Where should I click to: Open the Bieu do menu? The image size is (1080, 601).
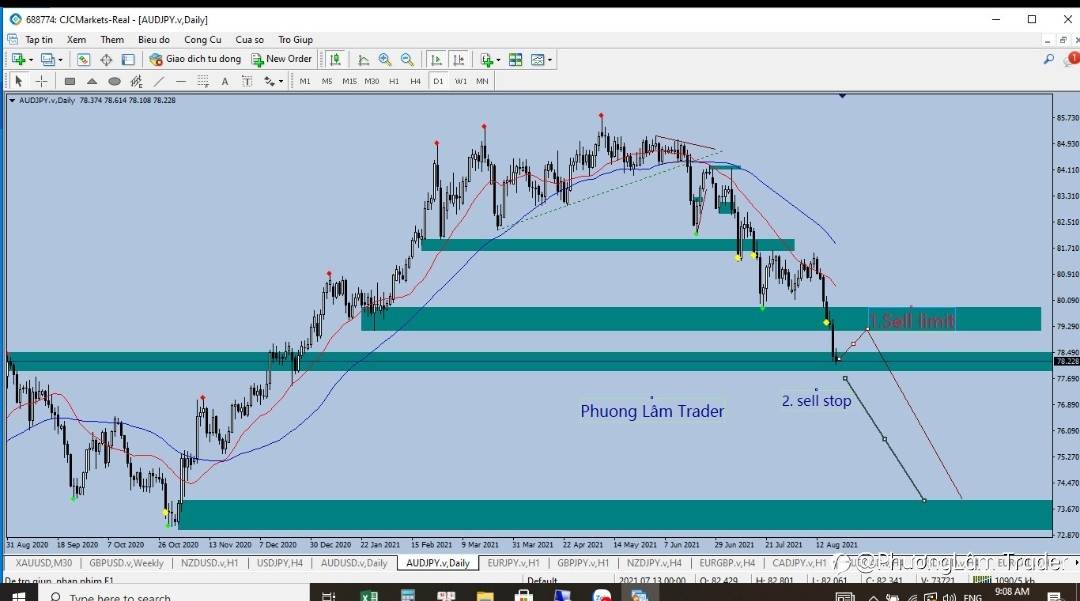[x=154, y=40]
